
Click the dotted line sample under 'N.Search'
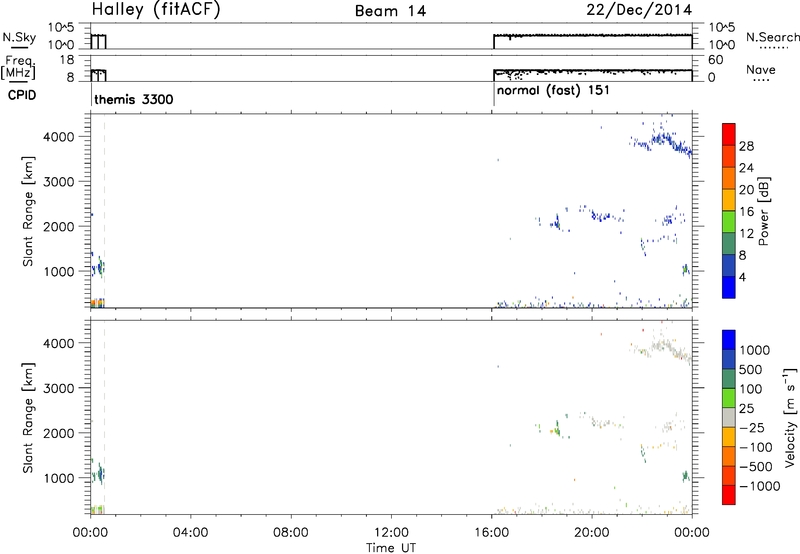pyautogui.click(x=773, y=48)
